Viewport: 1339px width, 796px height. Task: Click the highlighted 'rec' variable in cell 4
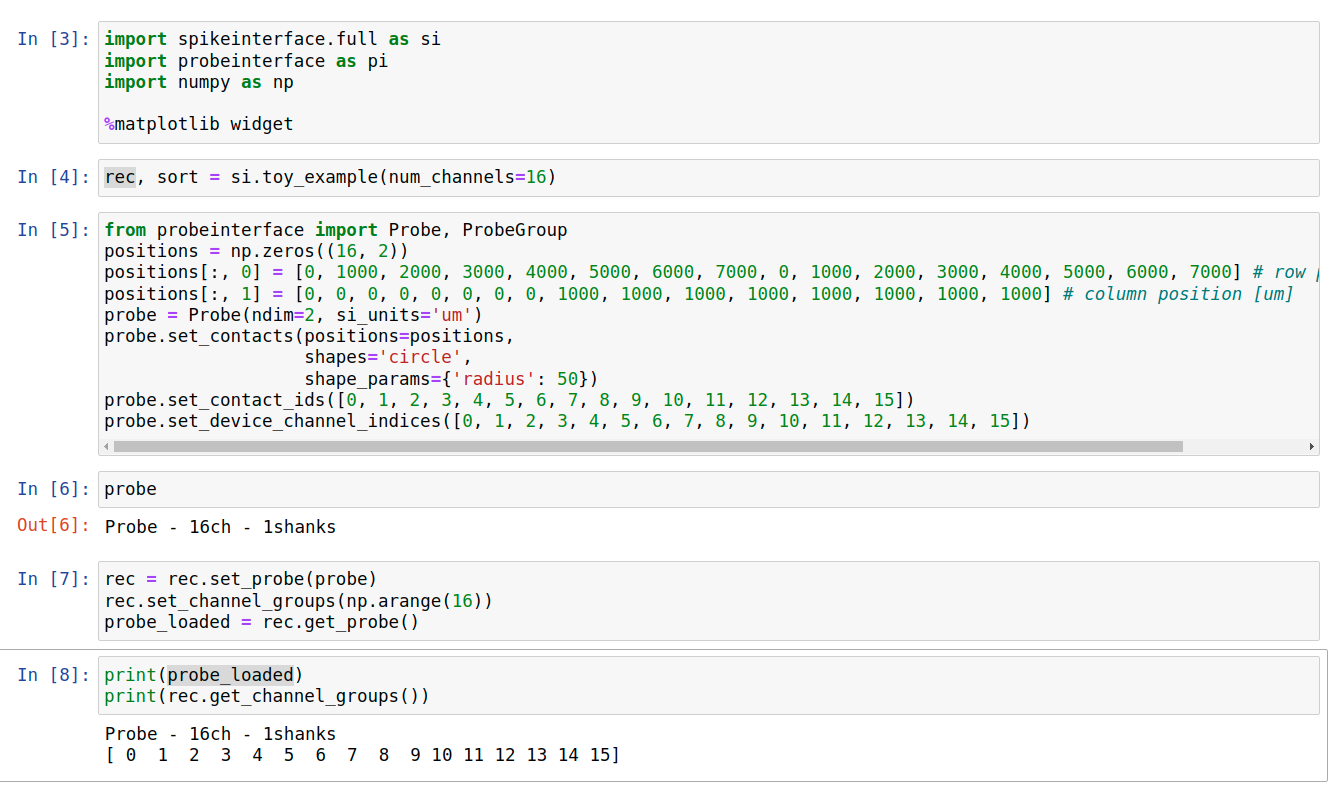click(x=120, y=177)
